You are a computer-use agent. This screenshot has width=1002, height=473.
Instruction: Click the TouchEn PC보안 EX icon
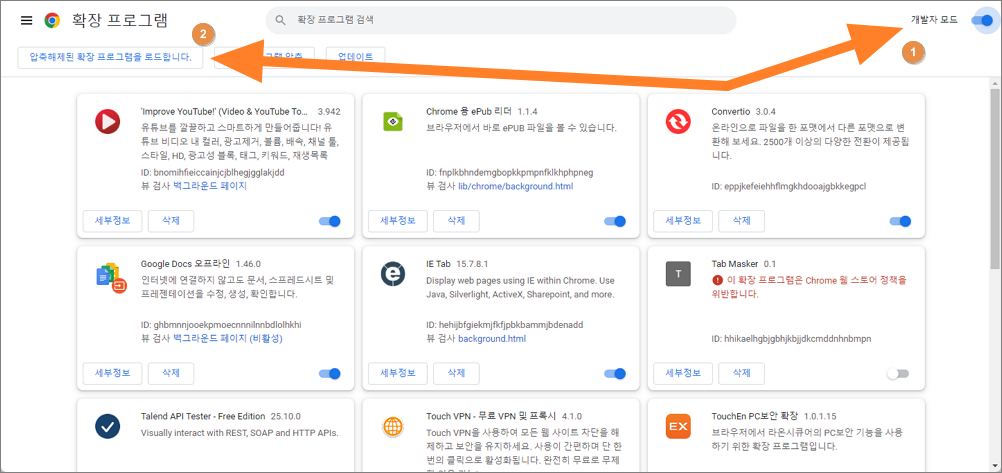click(678, 426)
